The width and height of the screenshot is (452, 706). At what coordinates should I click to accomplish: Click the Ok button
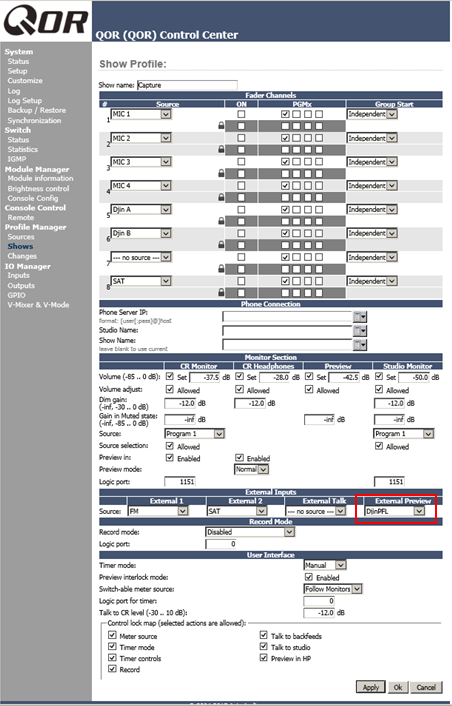pos(398,687)
